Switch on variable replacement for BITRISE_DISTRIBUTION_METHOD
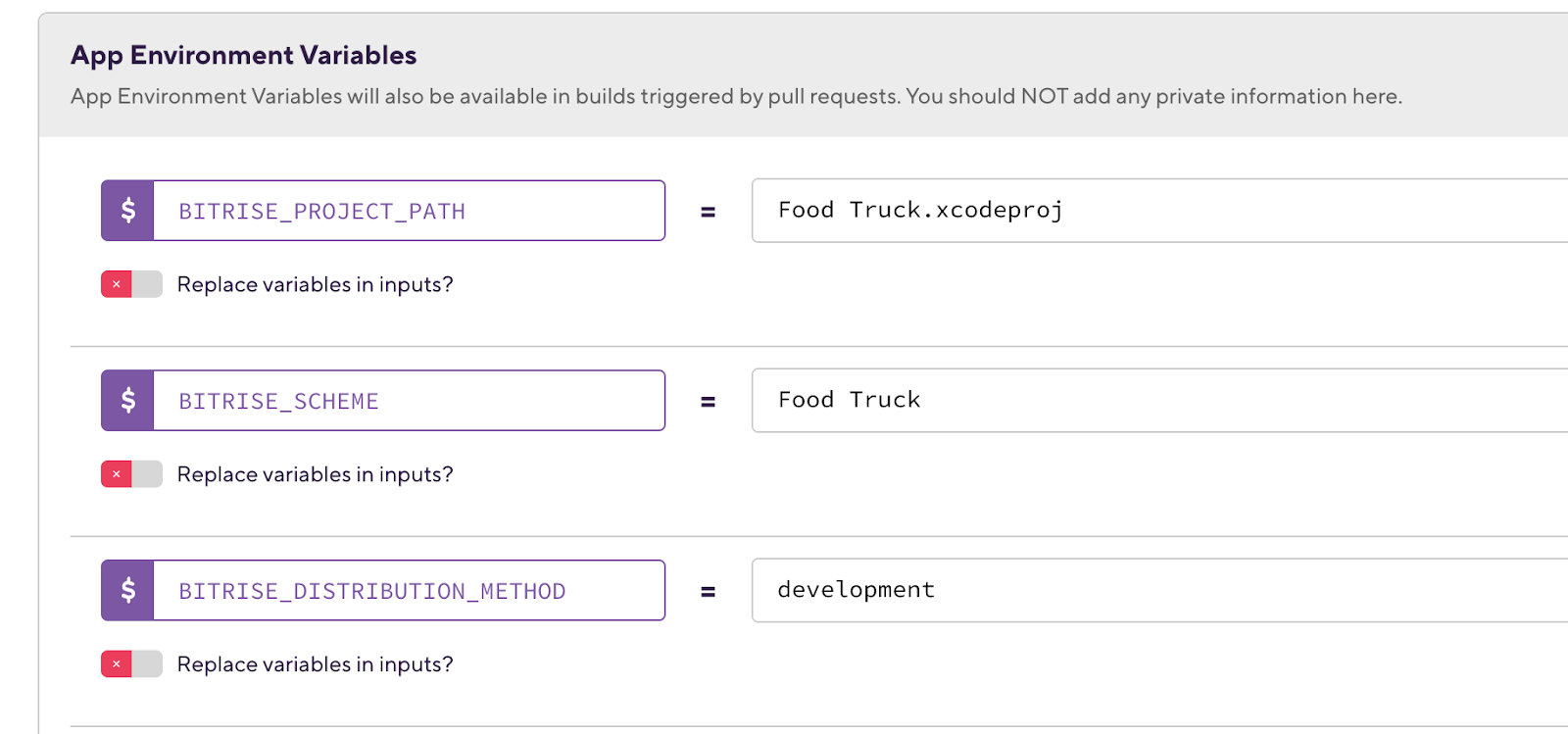The image size is (1568, 734). click(x=131, y=664)
